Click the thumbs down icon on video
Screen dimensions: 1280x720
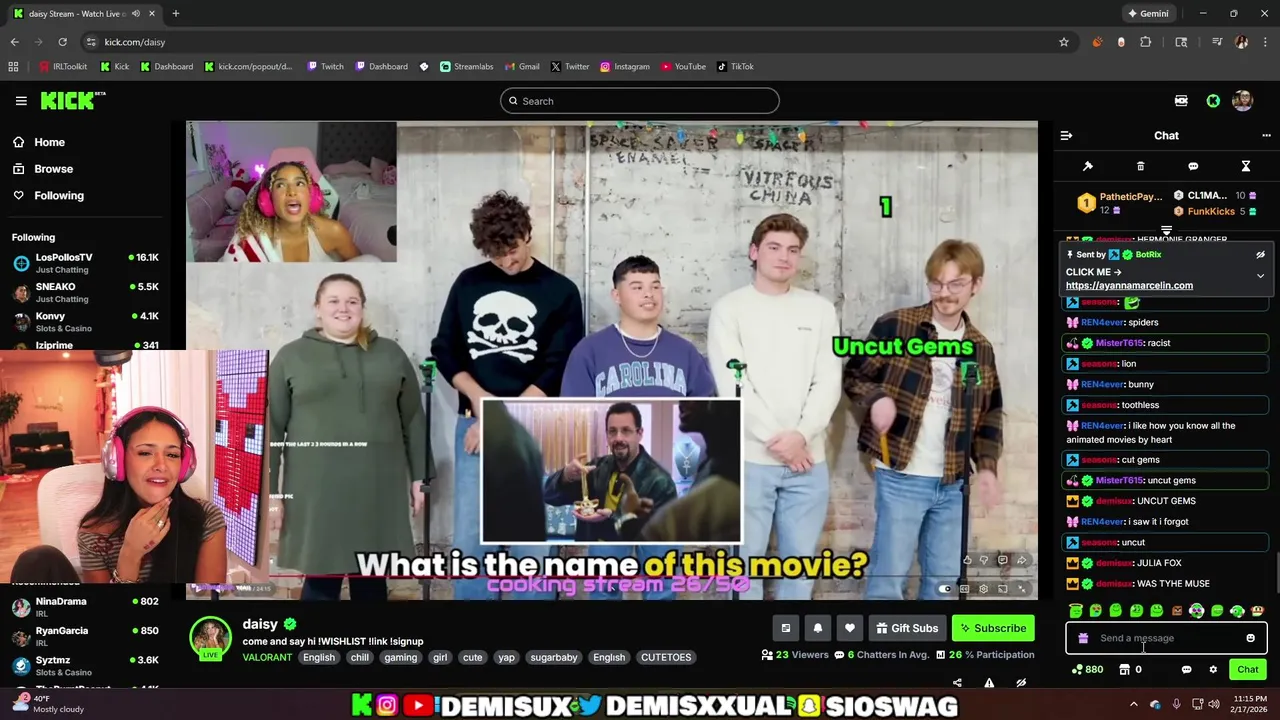[x=984, y=560]
